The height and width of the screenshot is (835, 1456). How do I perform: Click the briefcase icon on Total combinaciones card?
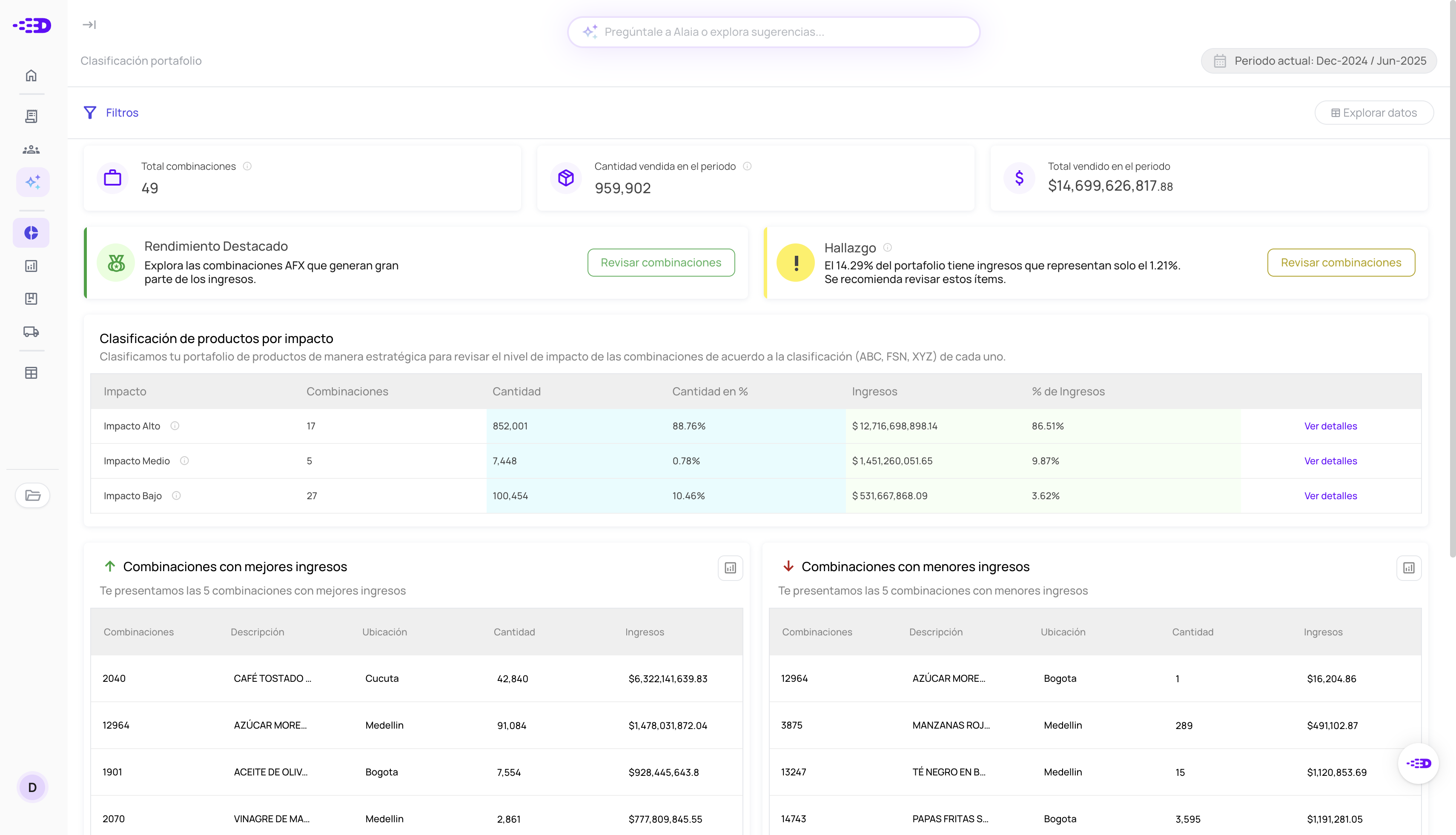click(112, 178)
